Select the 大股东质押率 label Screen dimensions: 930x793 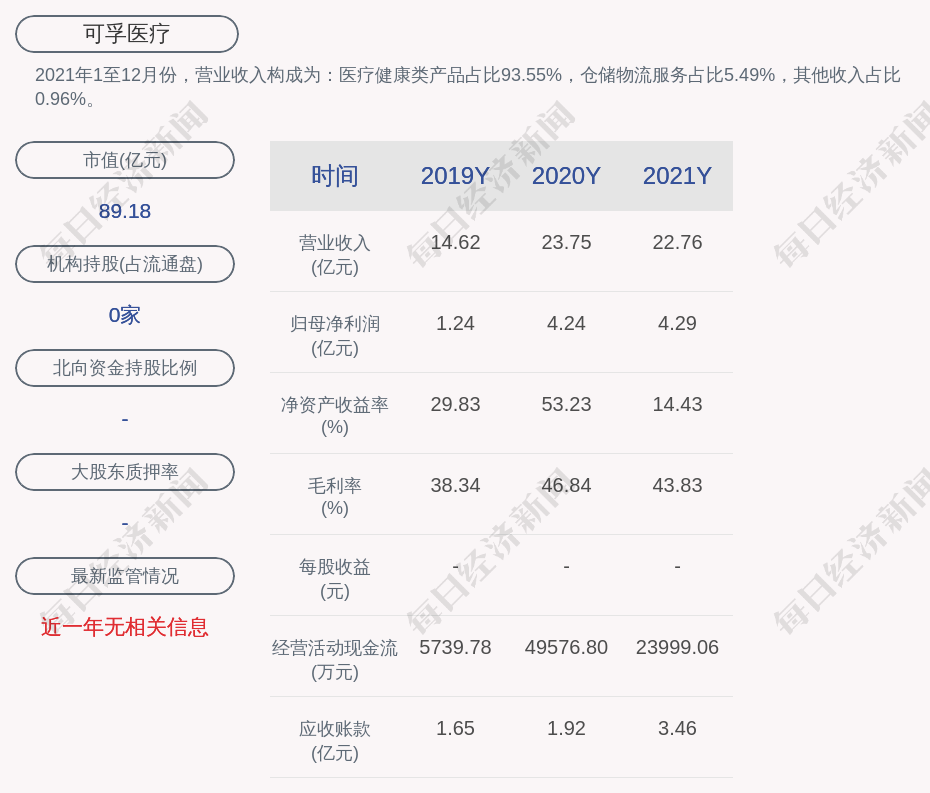click(x=125, y=472)
